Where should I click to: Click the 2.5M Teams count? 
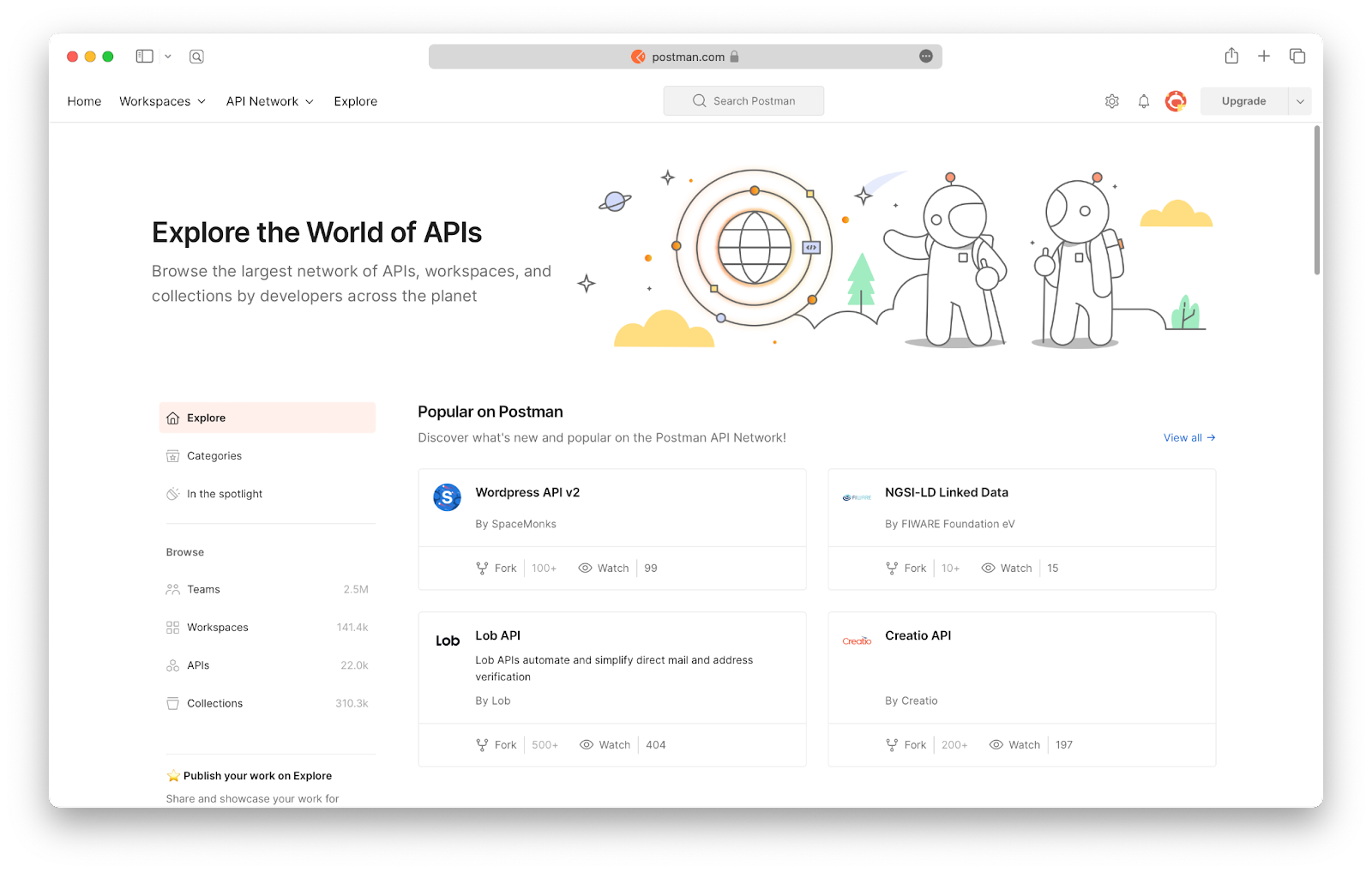356,589
